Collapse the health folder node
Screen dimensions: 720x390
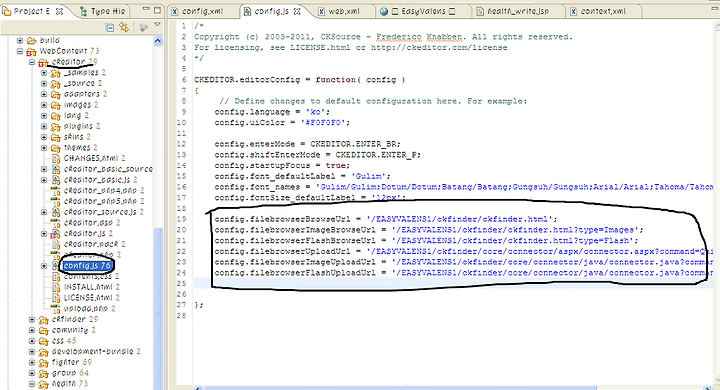click(x=32, y=384)
